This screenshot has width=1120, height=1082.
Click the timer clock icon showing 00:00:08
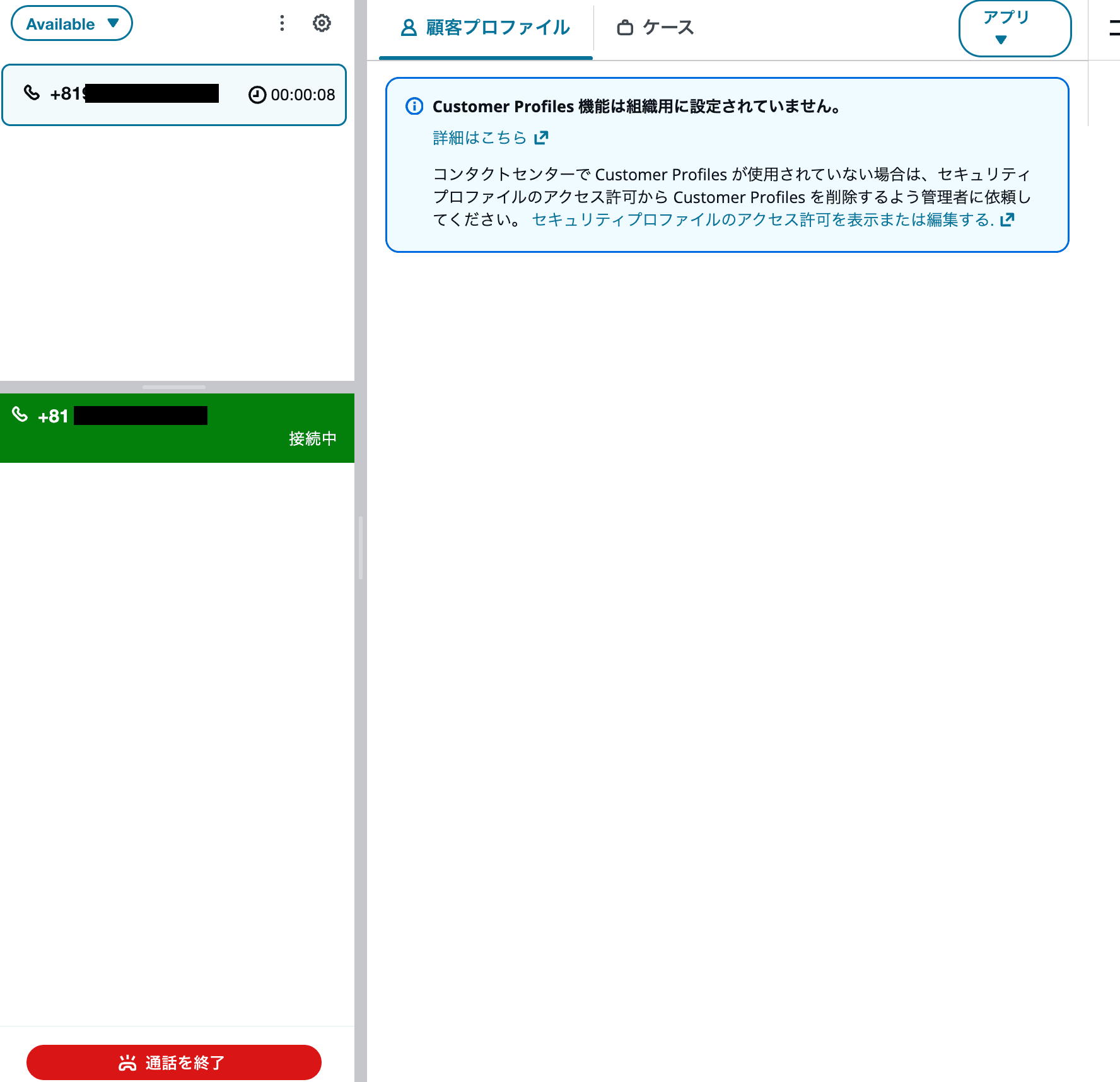257,95
